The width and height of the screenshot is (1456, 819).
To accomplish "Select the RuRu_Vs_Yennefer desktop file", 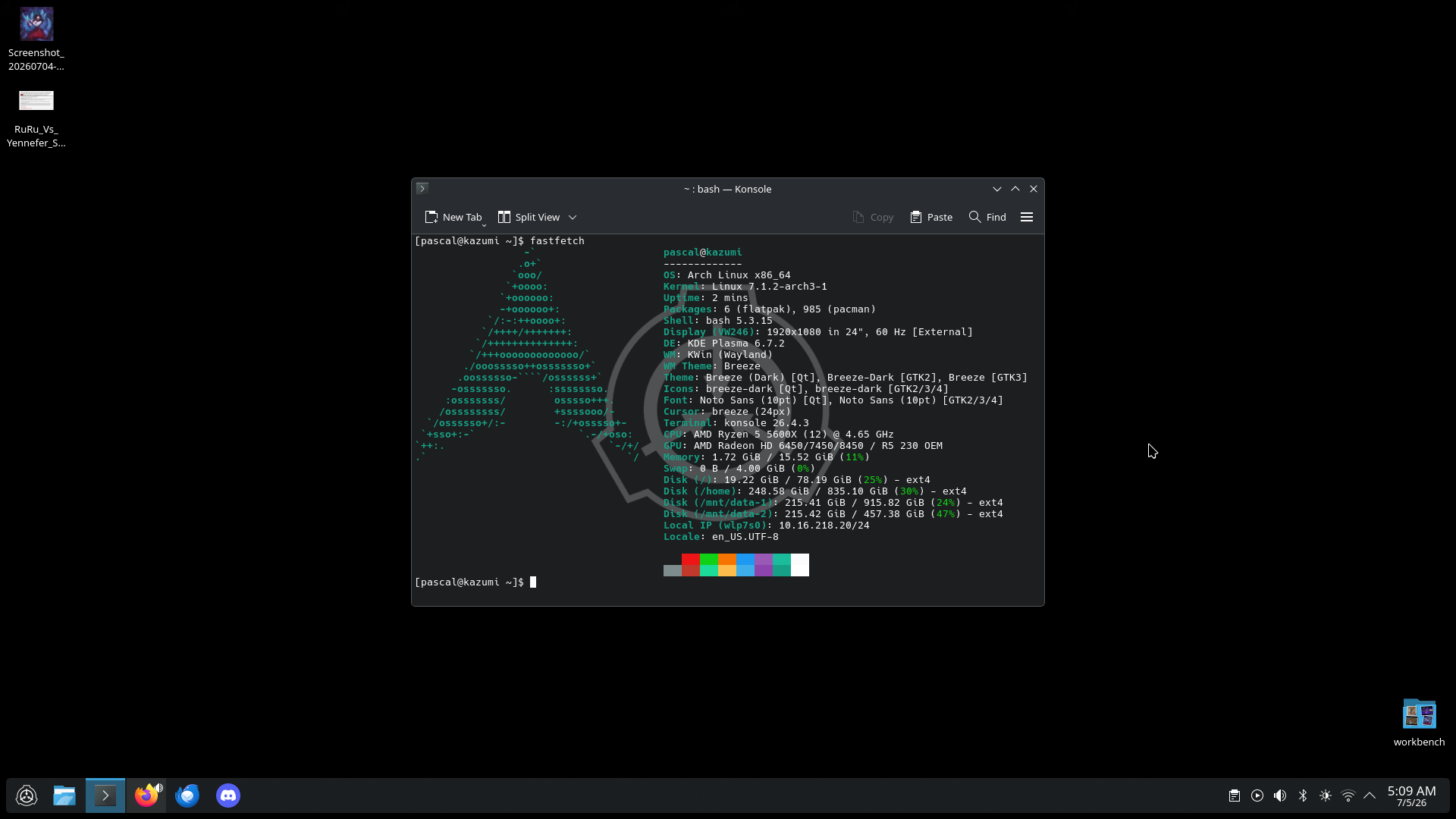I will [x=36, y=118].
